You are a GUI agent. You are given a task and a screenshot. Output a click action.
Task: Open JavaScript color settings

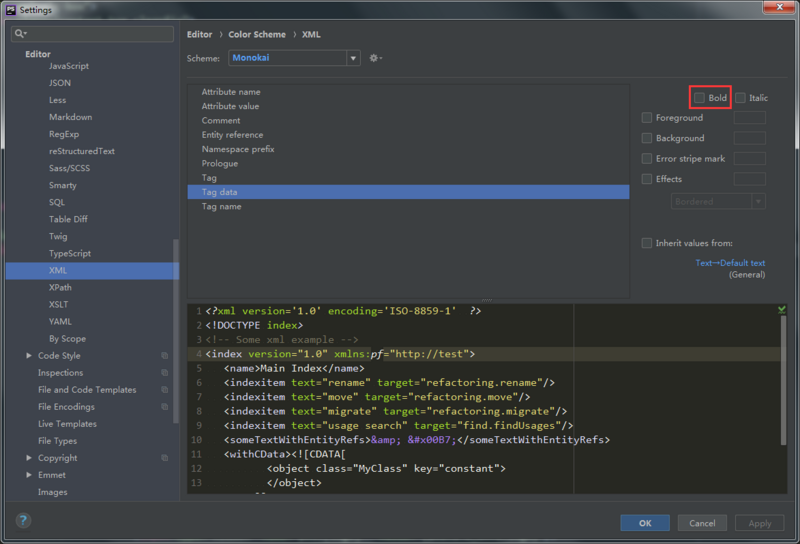pos(69,66)
